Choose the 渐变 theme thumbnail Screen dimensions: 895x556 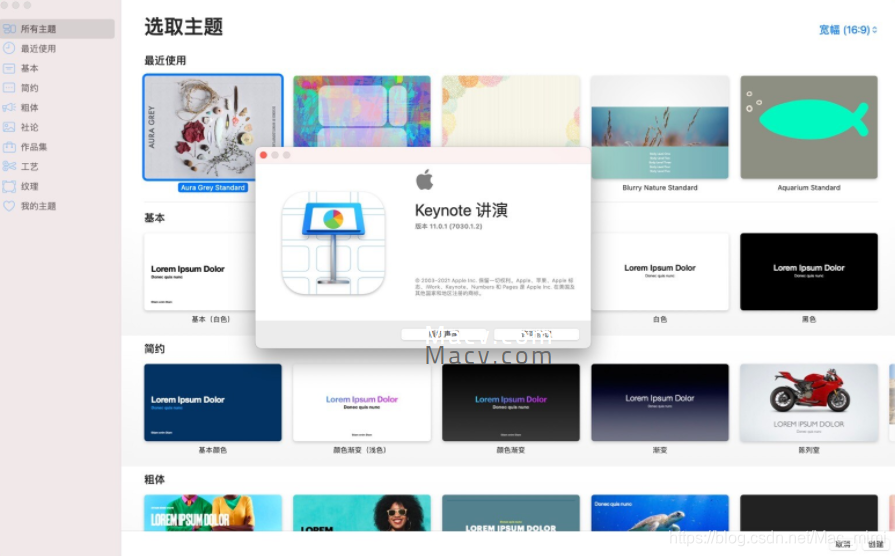click(660, 402)
